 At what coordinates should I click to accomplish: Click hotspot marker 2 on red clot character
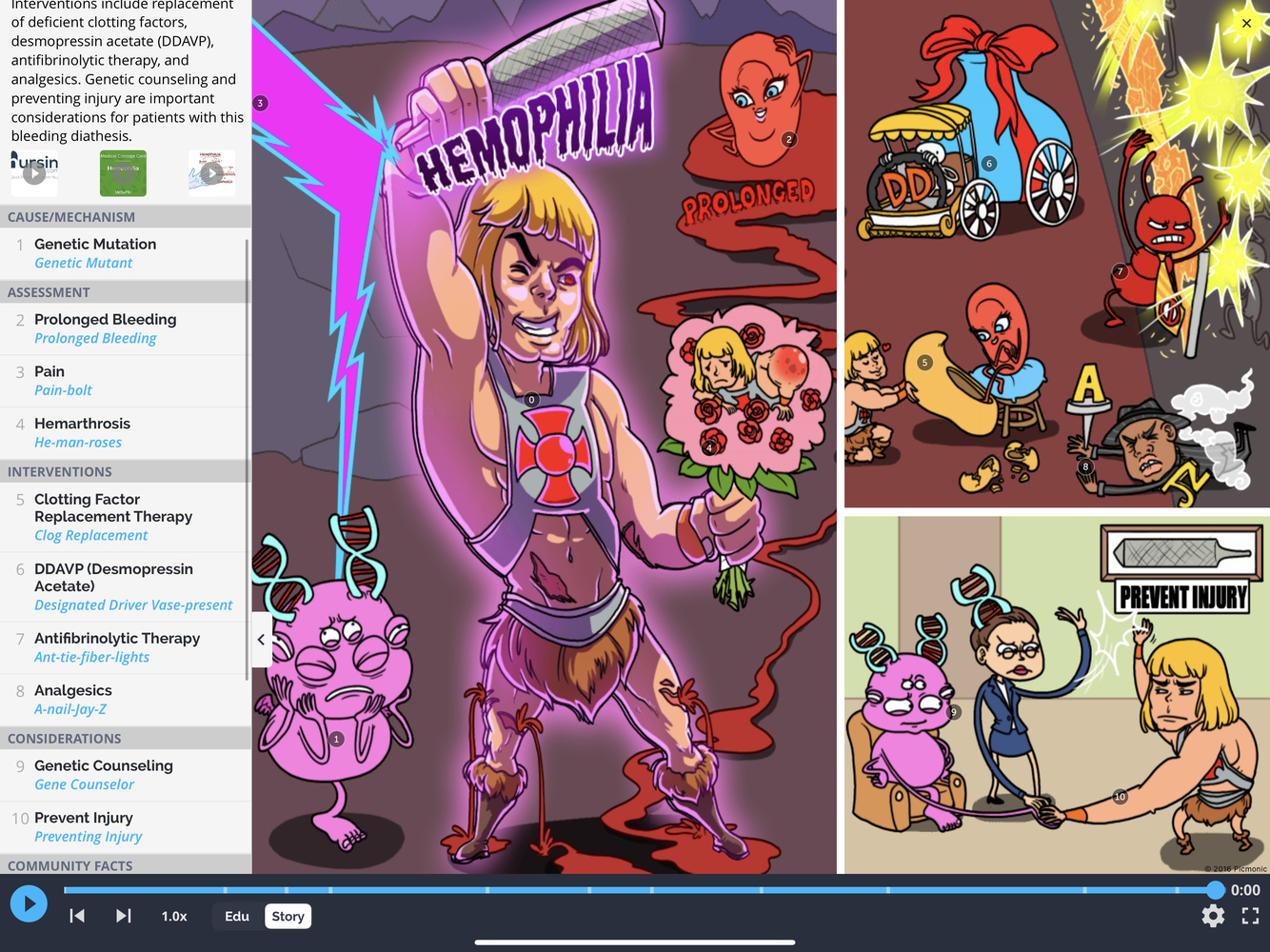tap(788, 139)
